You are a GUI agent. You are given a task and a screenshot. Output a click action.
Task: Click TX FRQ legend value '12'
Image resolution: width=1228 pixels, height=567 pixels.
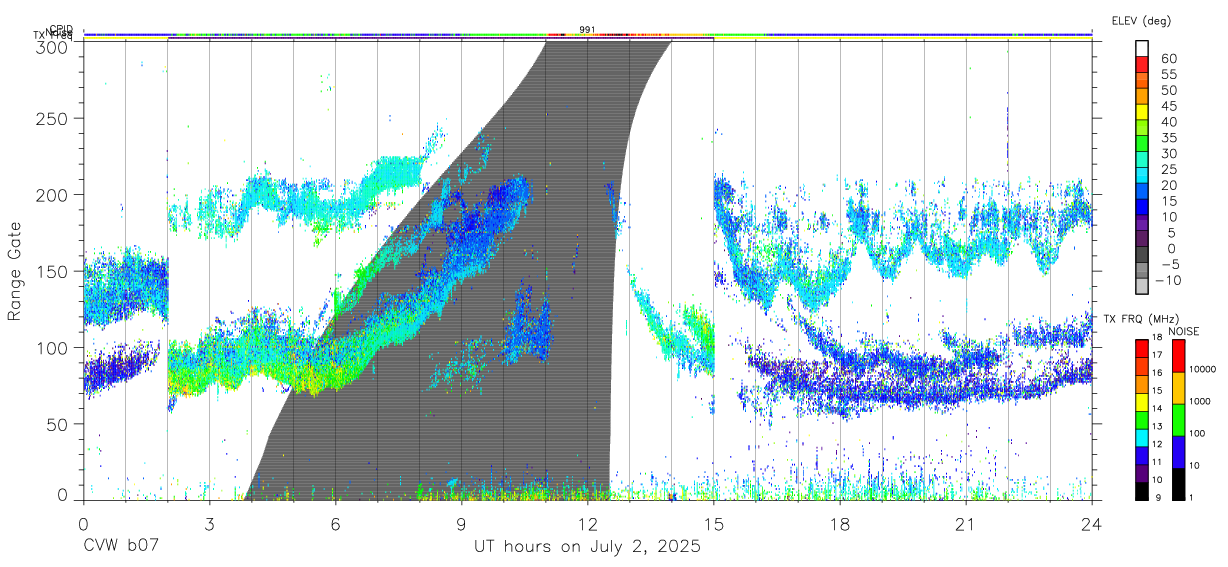(x=1157, y=444)
